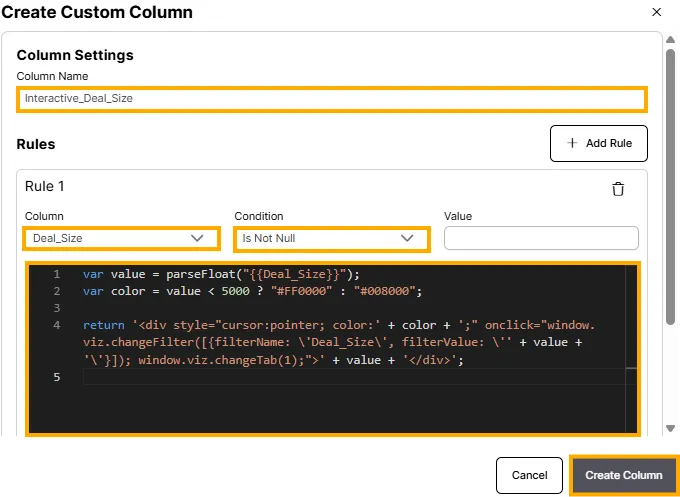Click line number 3 in editor gutter

click(x=57, y=308)
